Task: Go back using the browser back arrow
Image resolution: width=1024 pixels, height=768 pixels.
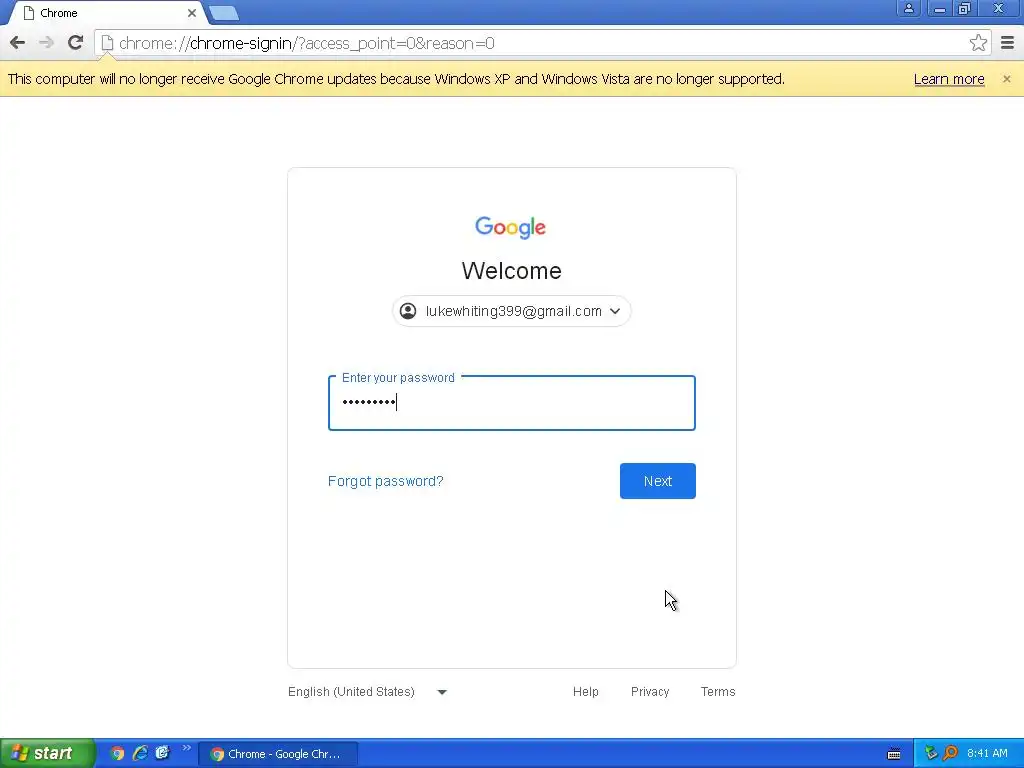Action: (18, 43)
